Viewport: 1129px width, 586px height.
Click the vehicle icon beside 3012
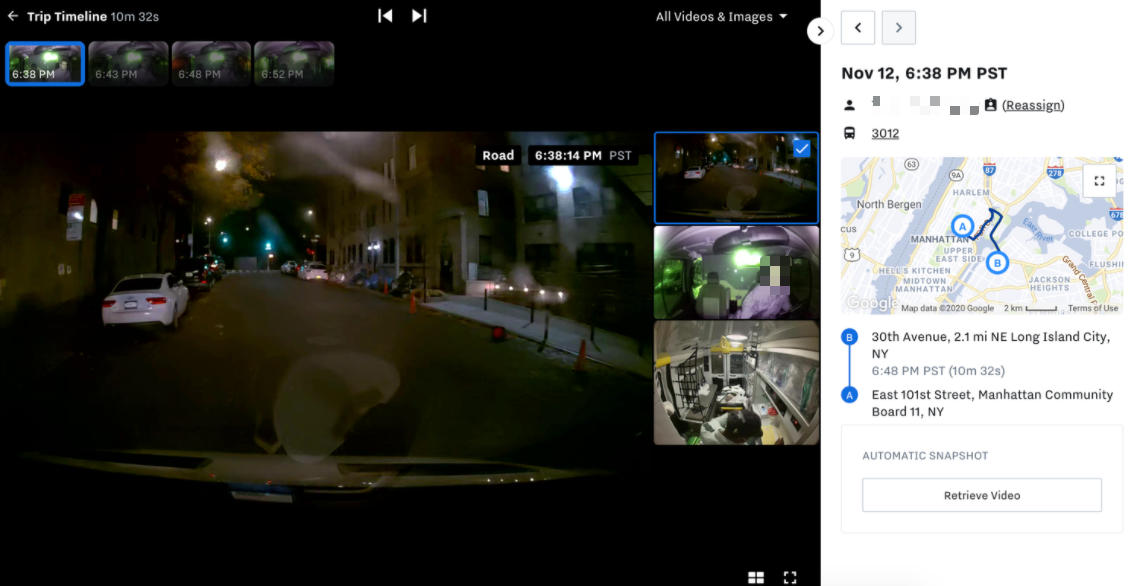click(x=851, y=132)
